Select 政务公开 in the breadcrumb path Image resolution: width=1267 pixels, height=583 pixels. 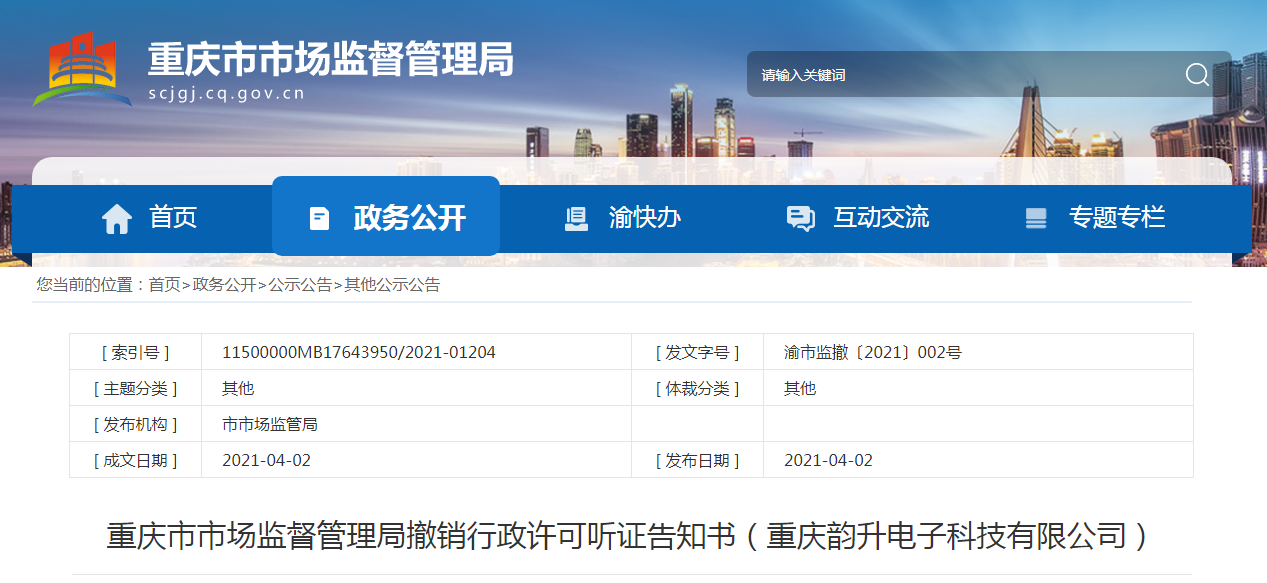224,285
